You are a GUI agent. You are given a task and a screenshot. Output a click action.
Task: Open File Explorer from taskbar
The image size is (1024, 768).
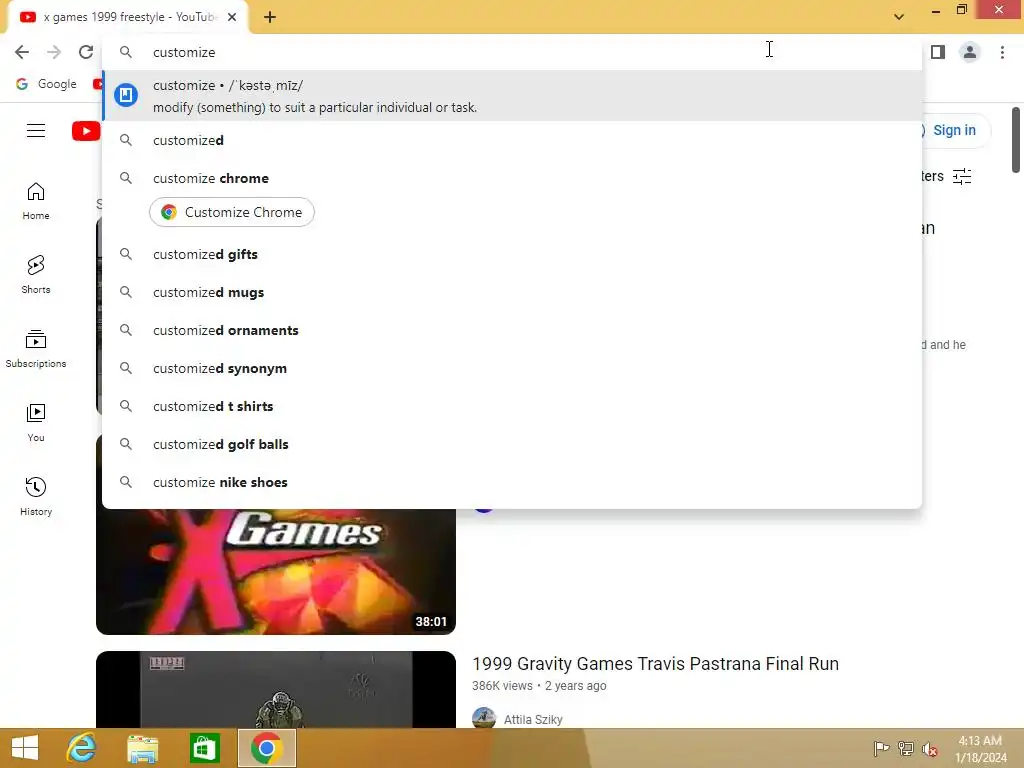[142, 748]
